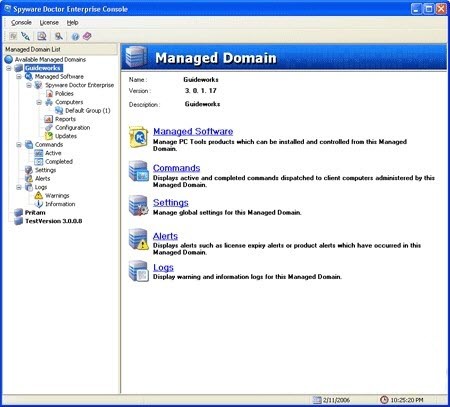Image resolution: width=450 pixels, height=407 pixels.
Task: Click the Managed Software icon in the tree
Action: point(29,77)
